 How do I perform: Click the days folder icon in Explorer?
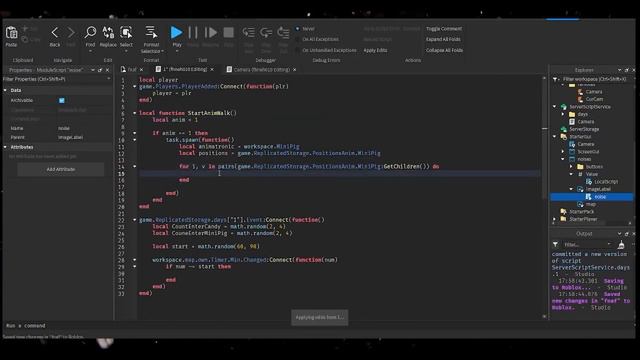(x=572, y=114)
